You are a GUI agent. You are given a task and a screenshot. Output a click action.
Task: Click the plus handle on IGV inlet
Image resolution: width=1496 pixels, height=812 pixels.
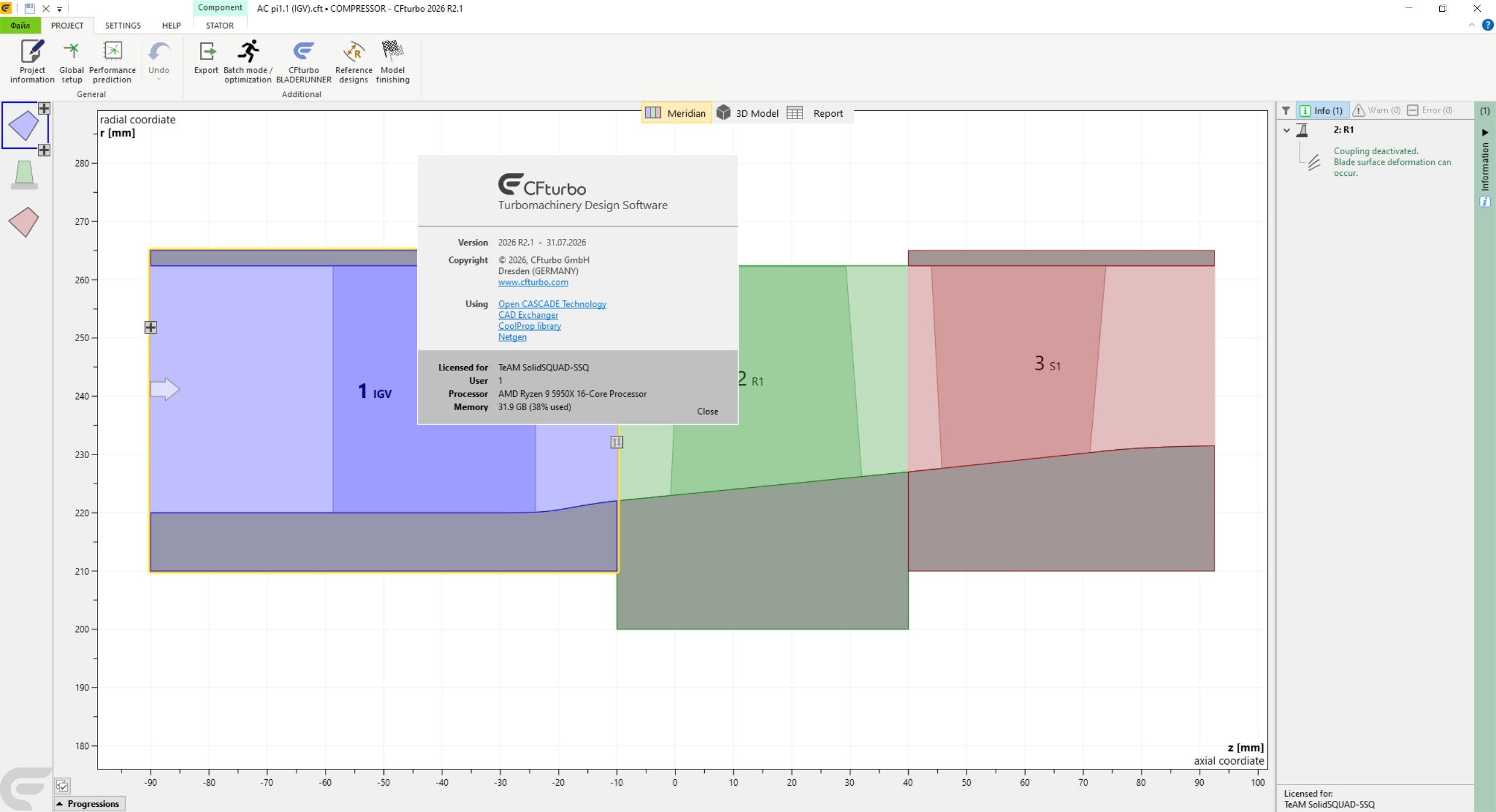point(151,328)
